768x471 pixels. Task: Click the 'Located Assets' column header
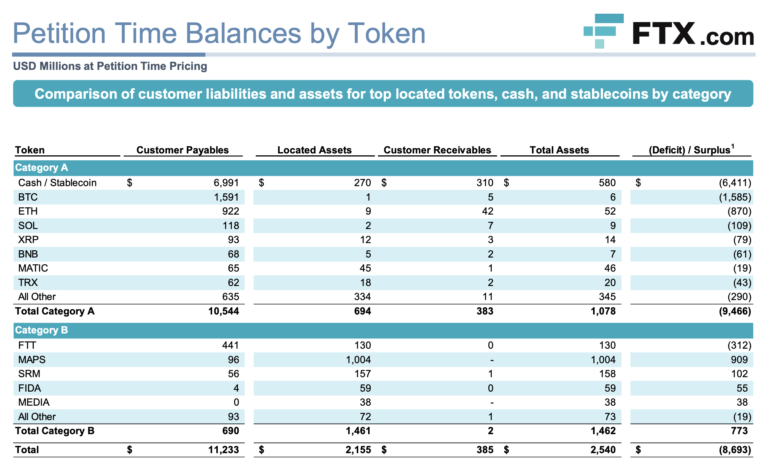(x=314, y=150)
